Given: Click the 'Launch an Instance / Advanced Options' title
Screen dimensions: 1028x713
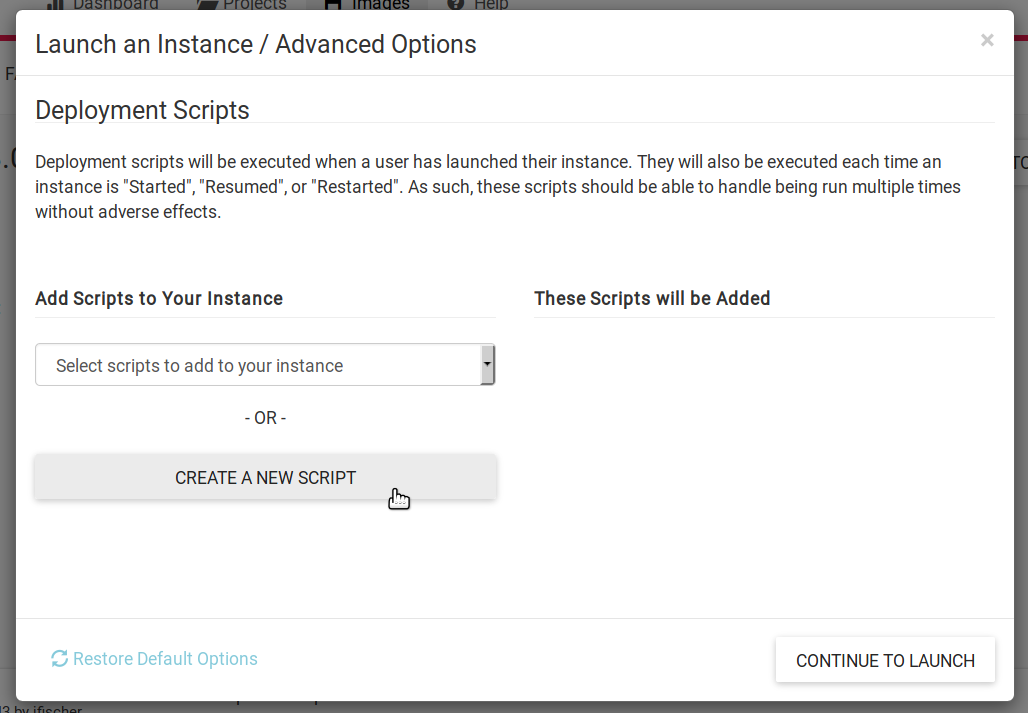Looking at the screenshot, I should [255, 45].
